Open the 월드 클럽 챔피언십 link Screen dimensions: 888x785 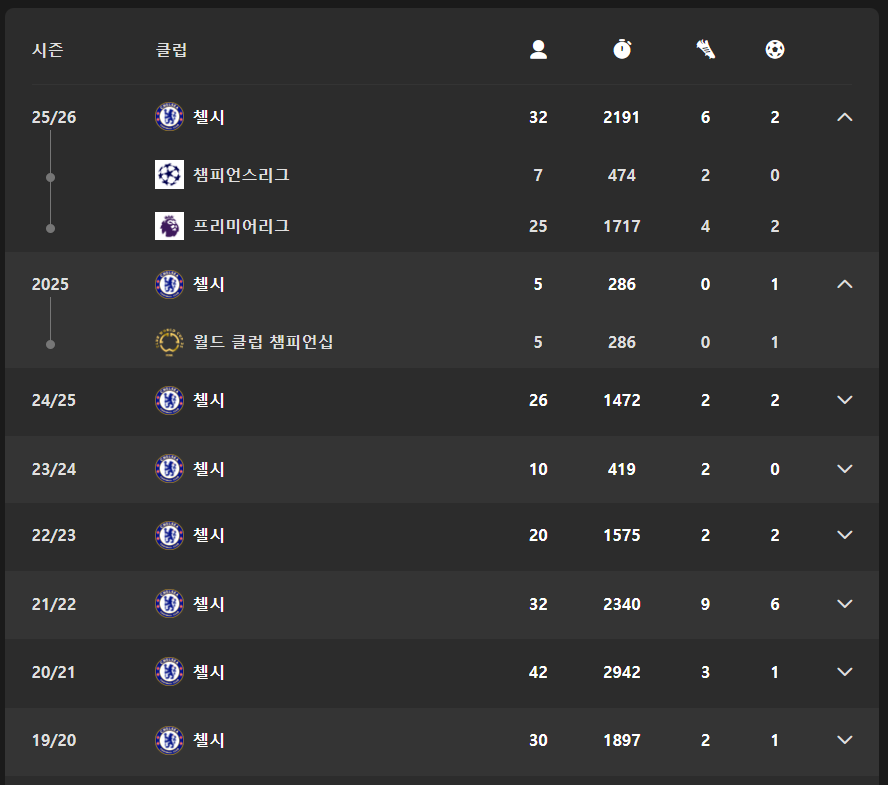pyautogui.click(x=263, y=342)
